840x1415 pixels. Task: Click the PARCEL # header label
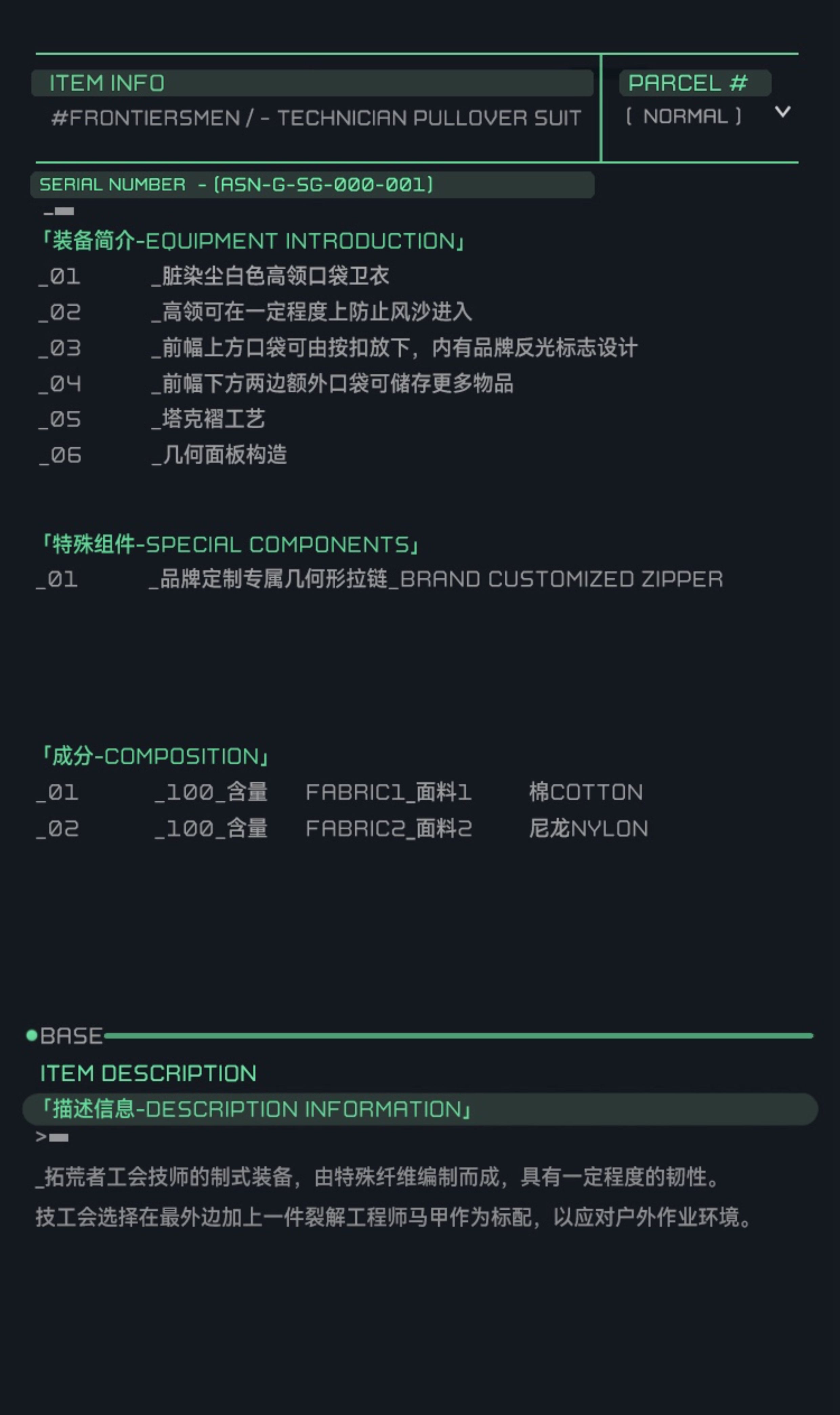click(688, 83)
